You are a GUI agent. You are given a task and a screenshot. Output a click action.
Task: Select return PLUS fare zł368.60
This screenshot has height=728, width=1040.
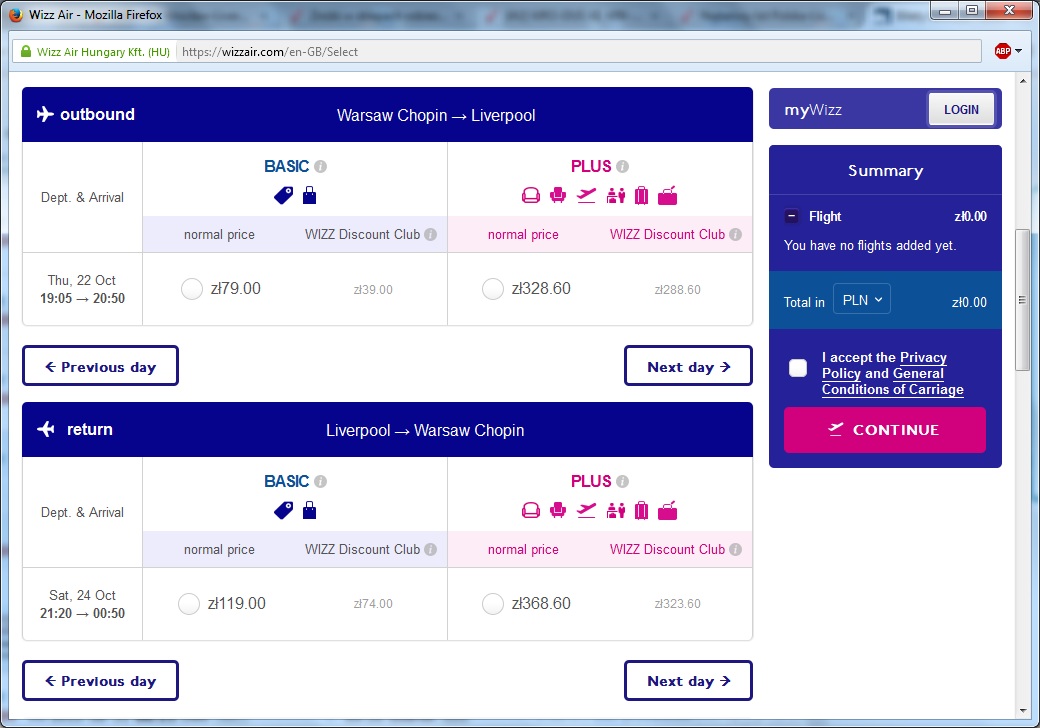(x=493, y=604)
